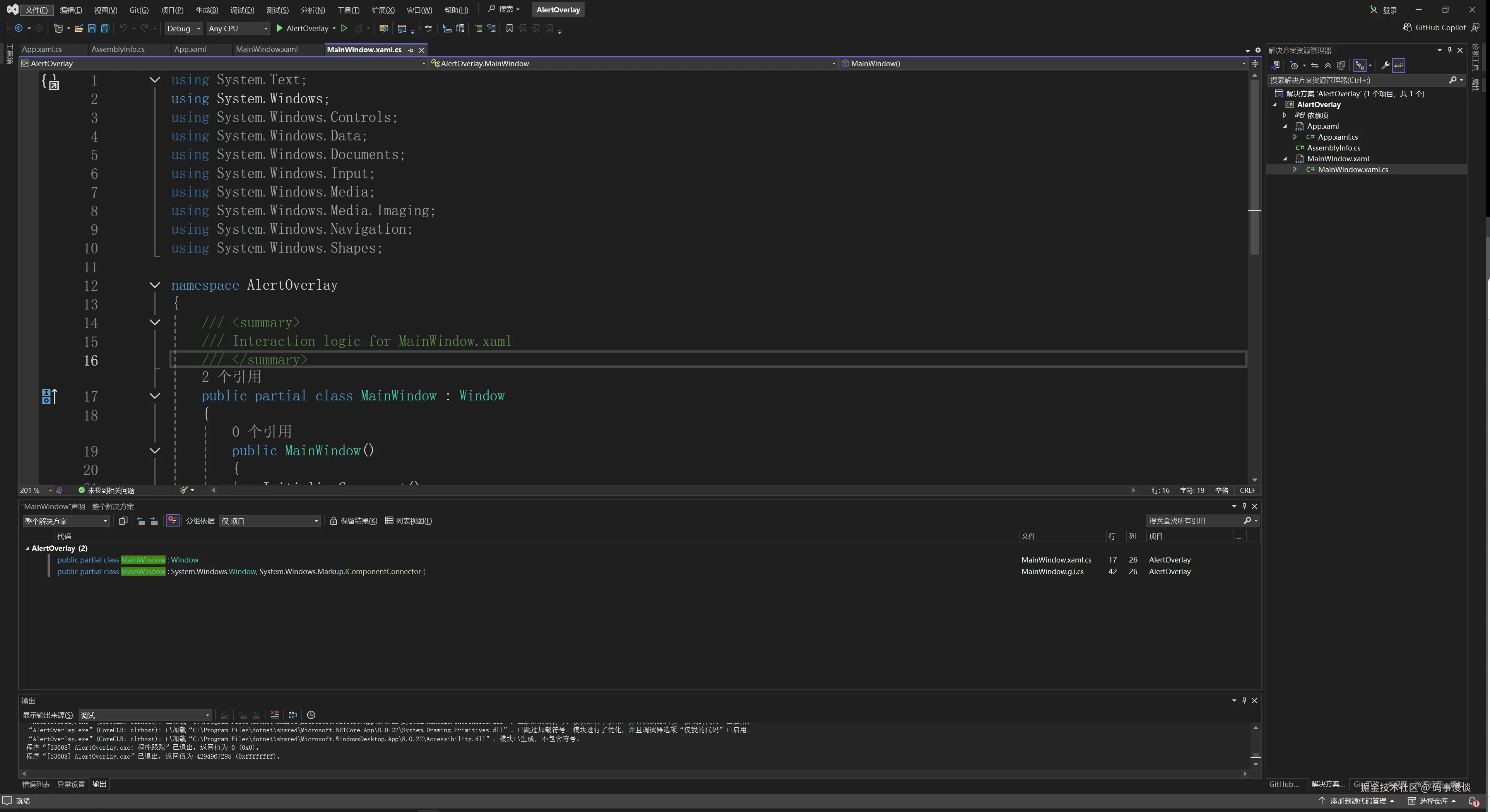Click the Open File folder icon
The height and width of the screenshot is (812, 1490).
79,28
